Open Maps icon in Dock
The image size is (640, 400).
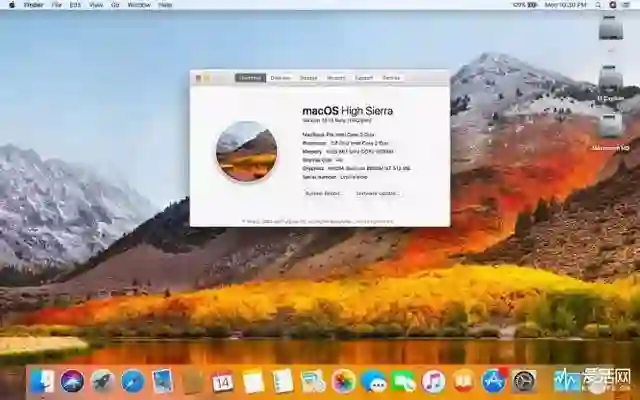coord(313,381)
